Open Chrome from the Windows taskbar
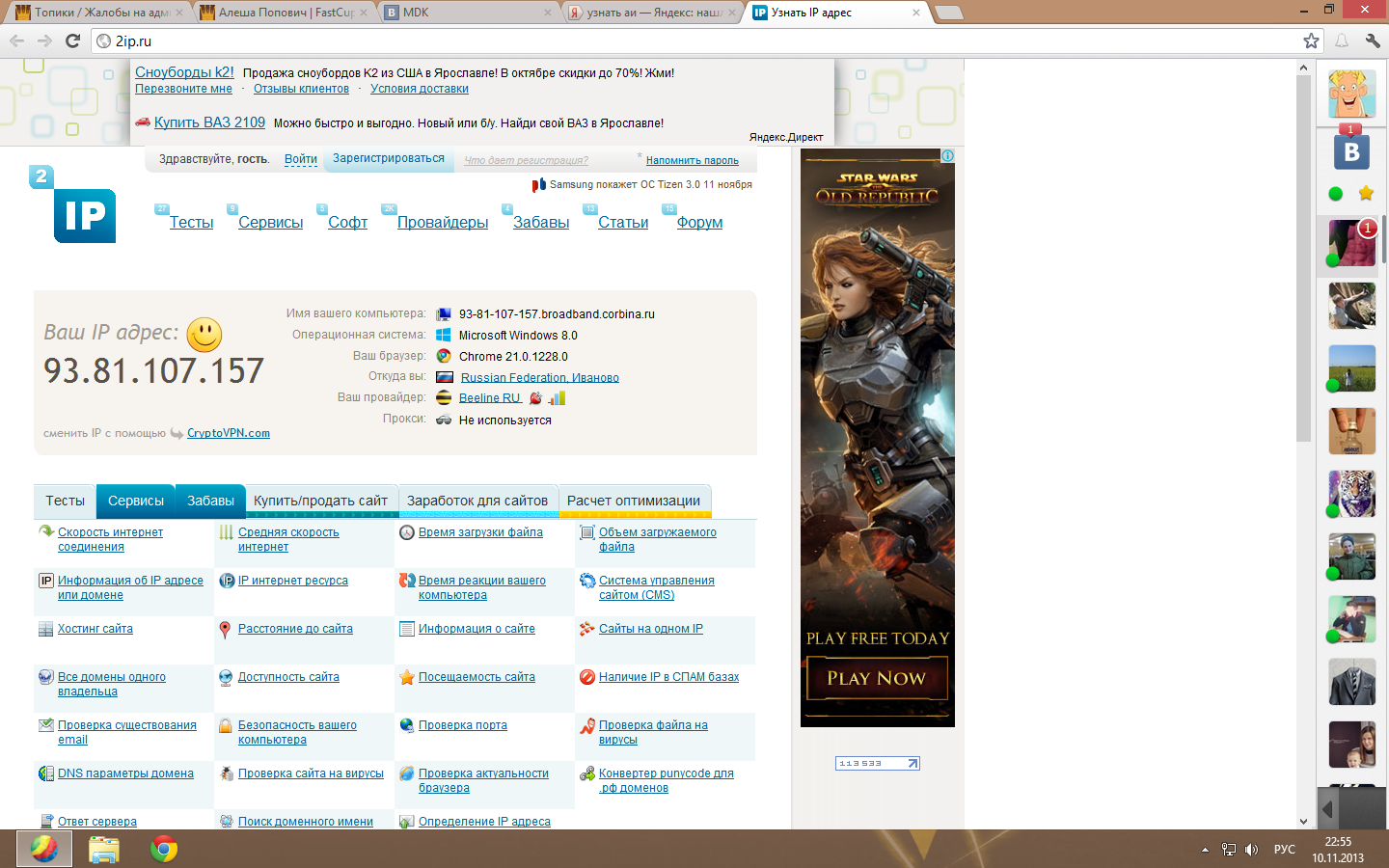The image size is (1389, 868). (x=164, y=849)
